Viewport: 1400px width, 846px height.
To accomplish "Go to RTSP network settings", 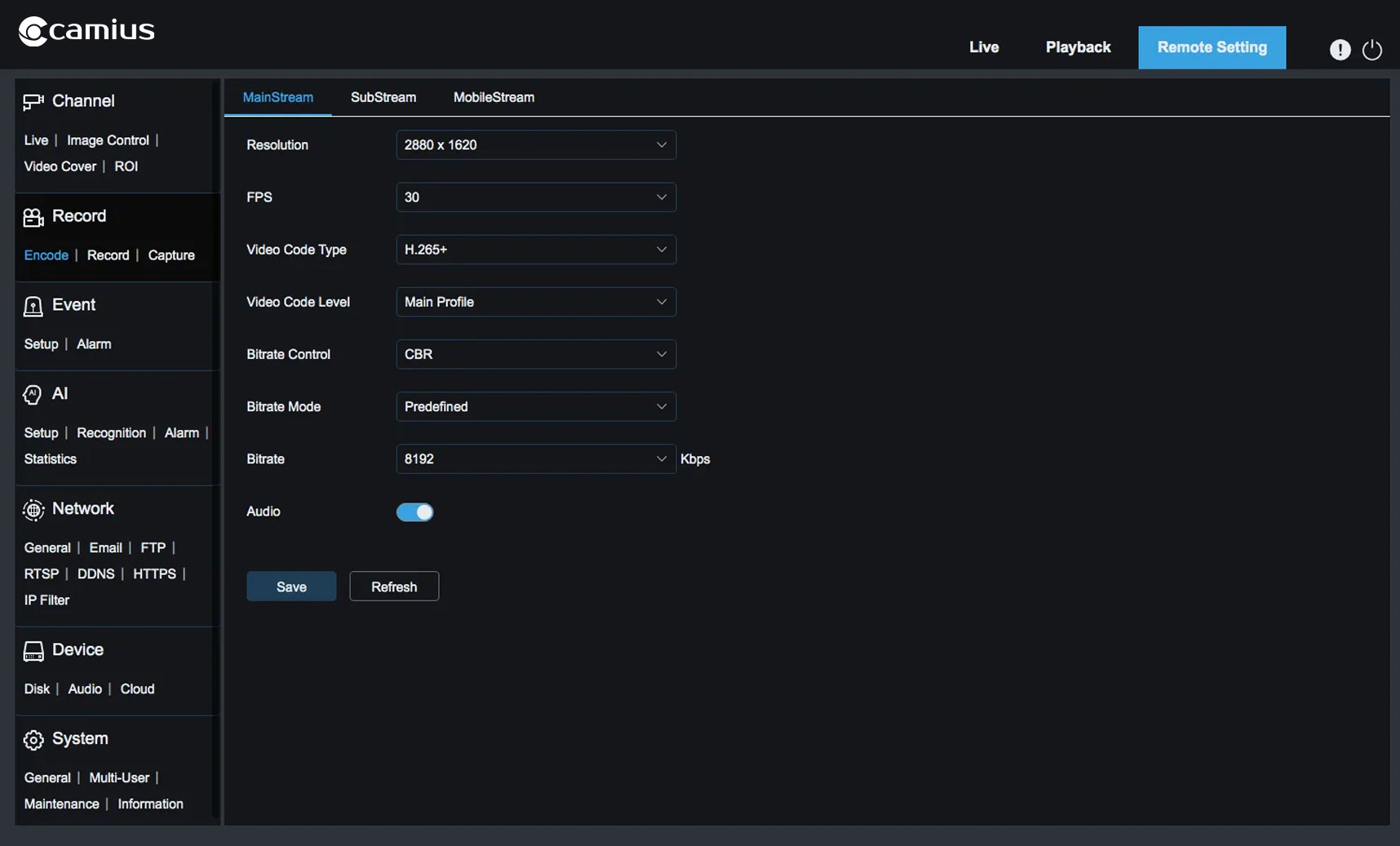I will tap(42, 574).
